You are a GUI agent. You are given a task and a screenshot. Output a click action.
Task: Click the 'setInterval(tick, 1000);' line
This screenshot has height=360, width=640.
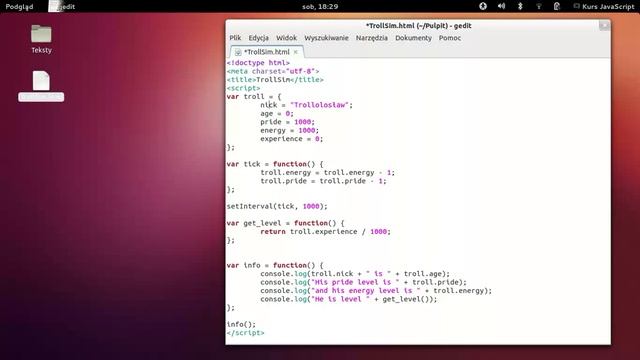(277, 207)
